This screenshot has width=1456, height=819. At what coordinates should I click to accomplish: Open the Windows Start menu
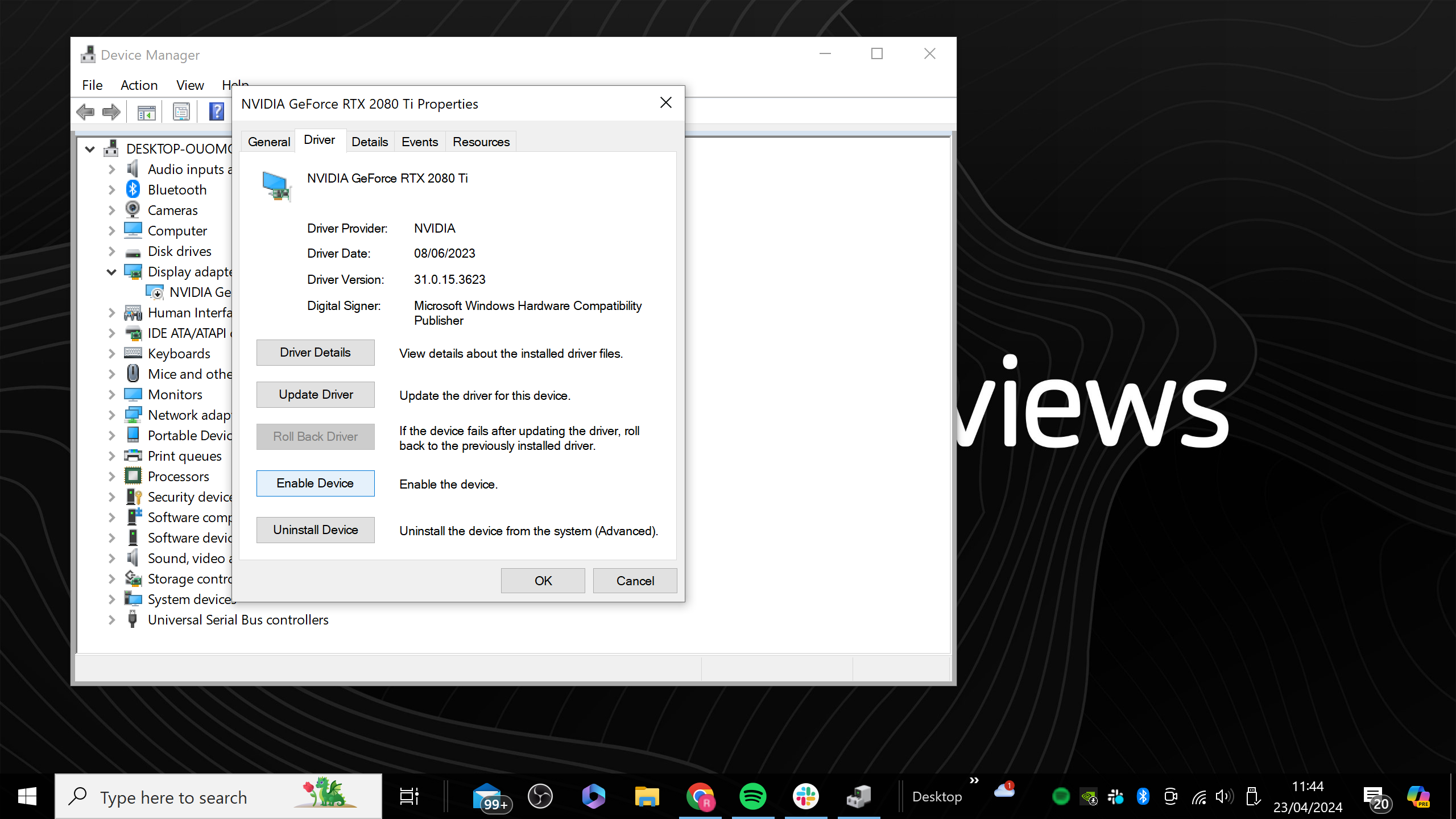[27, 796]
